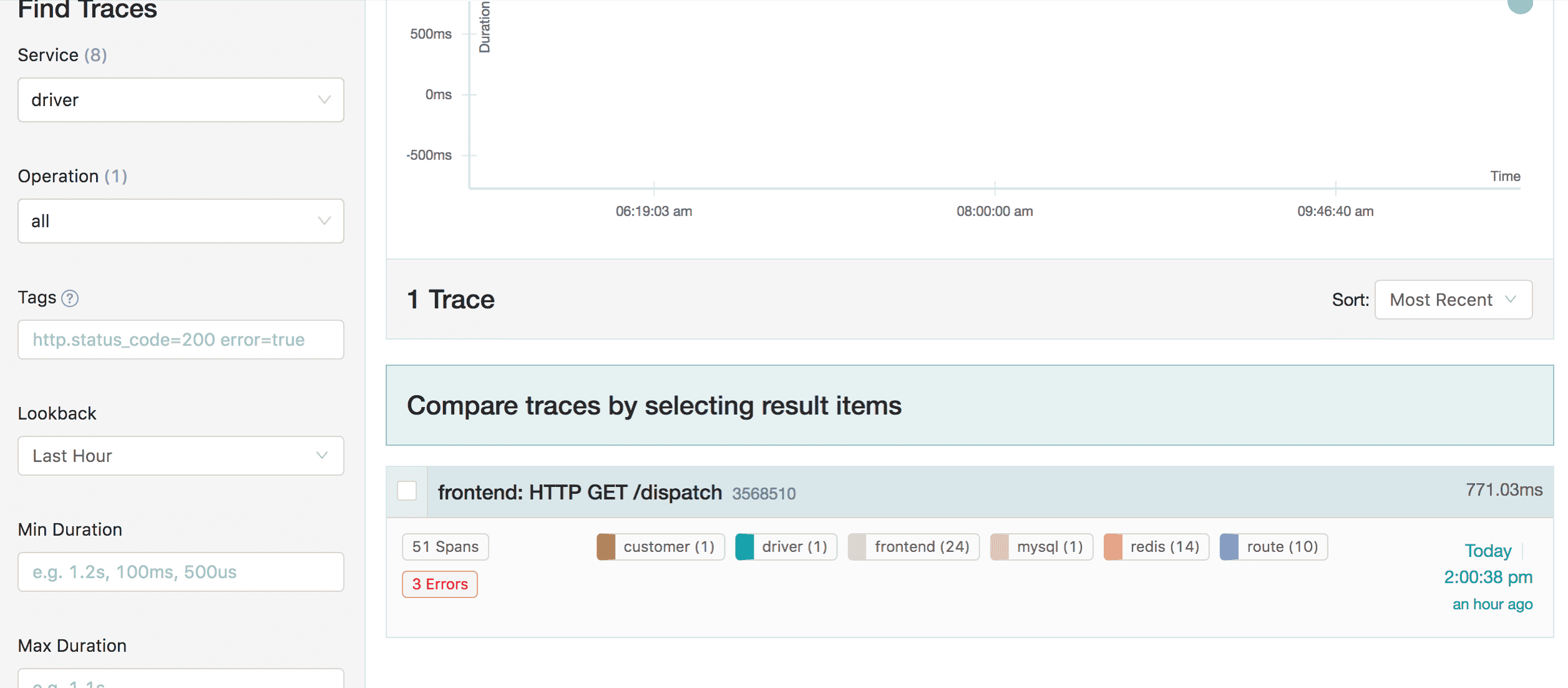Click the frontend (24) service tag
Image resolution: width=1568 pixels, height=688 pixels.
pyautogui.click(x=921, y=547)
